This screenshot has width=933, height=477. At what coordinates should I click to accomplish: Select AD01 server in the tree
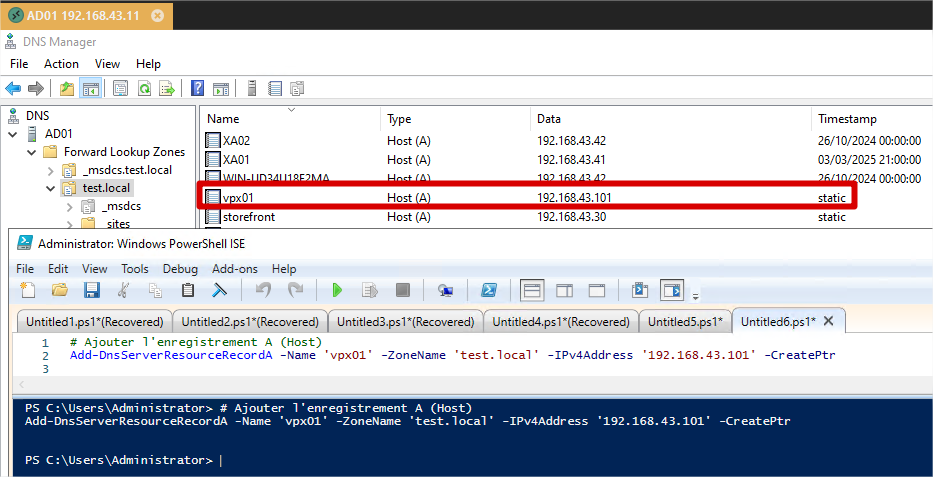[x=58, y=134]
